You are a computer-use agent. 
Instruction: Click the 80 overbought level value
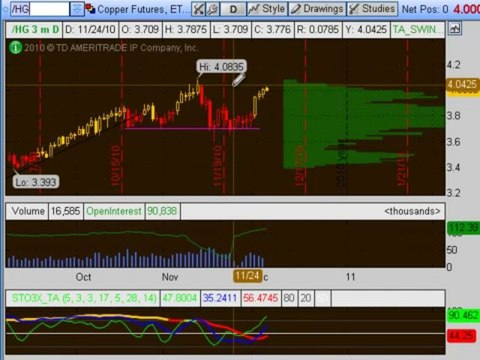tap(289, 298)
